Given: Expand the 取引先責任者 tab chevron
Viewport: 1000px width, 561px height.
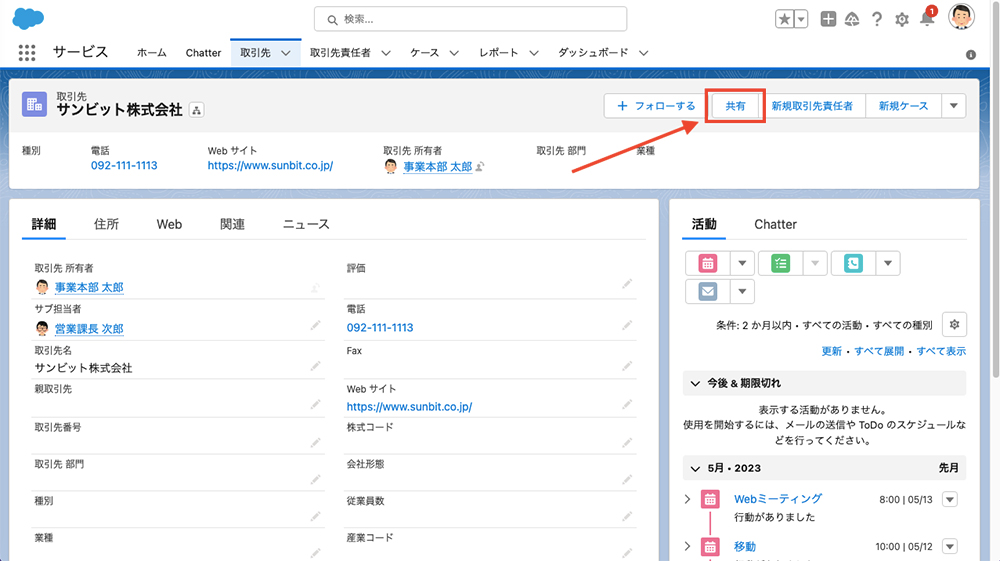Looking at the screenshot, I should coord(386,54).
